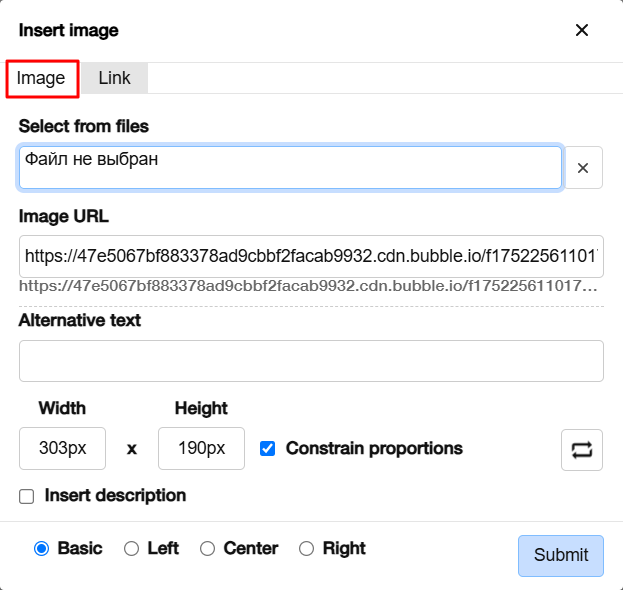Click the 'Select from files' label
Screen dimensions: 623x590
(83, 126)
